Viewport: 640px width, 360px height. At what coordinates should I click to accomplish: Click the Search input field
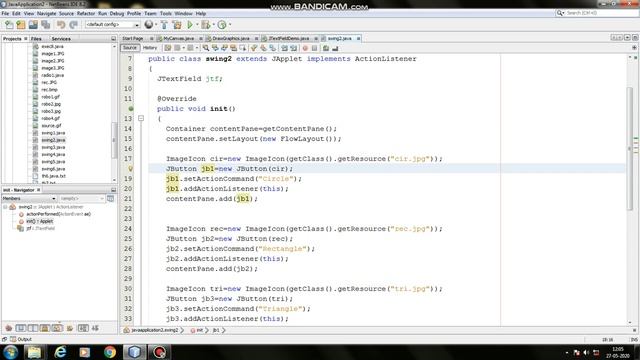tap(601, 13)
